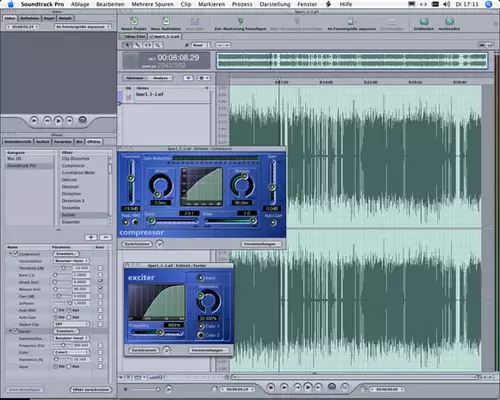Toggle cycle playback in transport bar
500x400 pixels.
[x=332, y=387]
